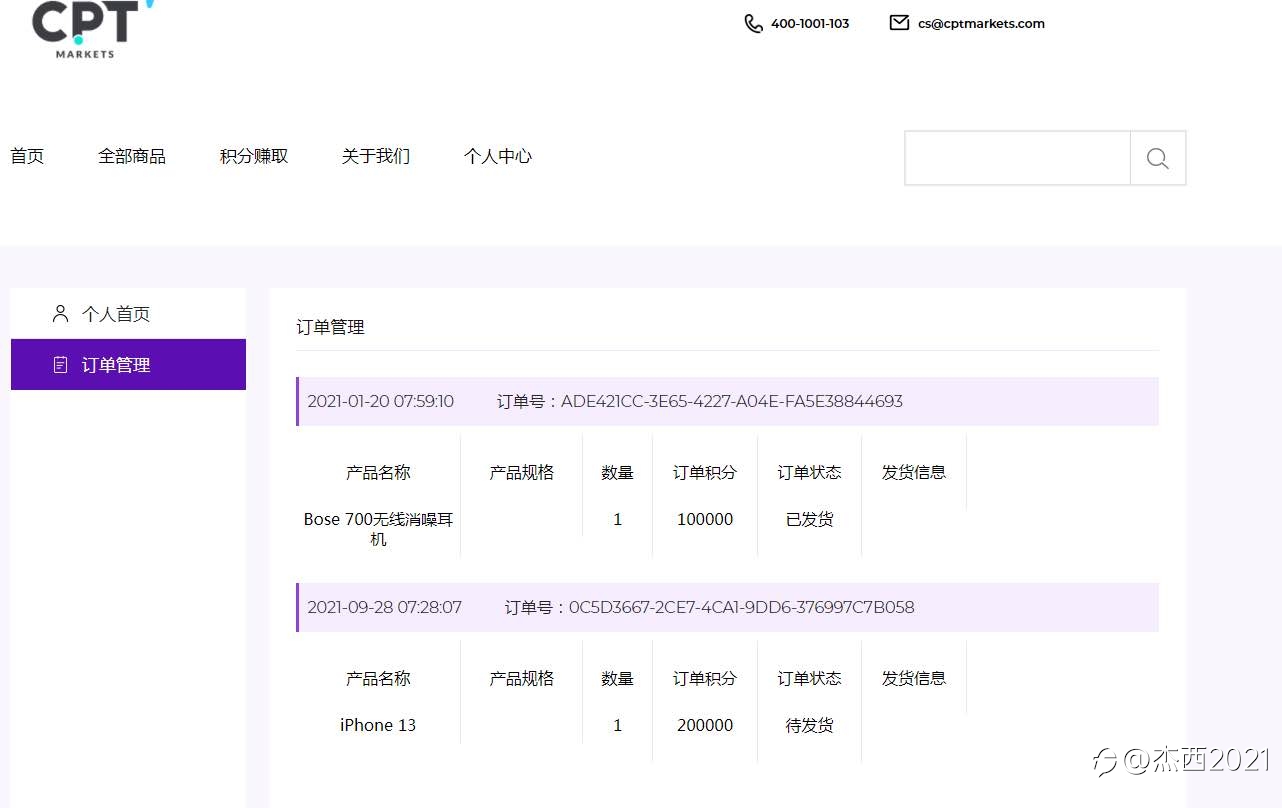Click the Bose 700无线消噪耳机 product name
This screenshot has height=808, width=1282.
pyautogui.click(x=378, y=529)
